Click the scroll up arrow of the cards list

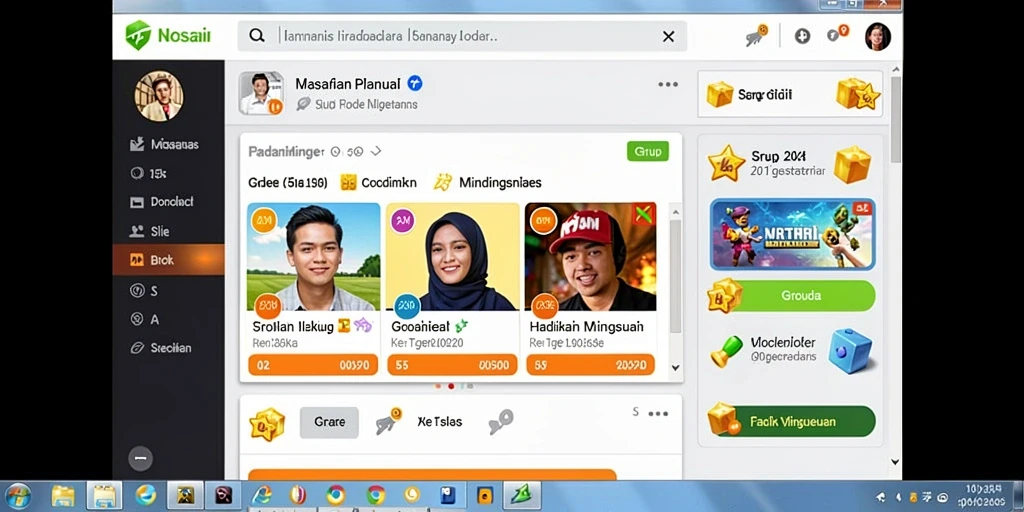675,212
